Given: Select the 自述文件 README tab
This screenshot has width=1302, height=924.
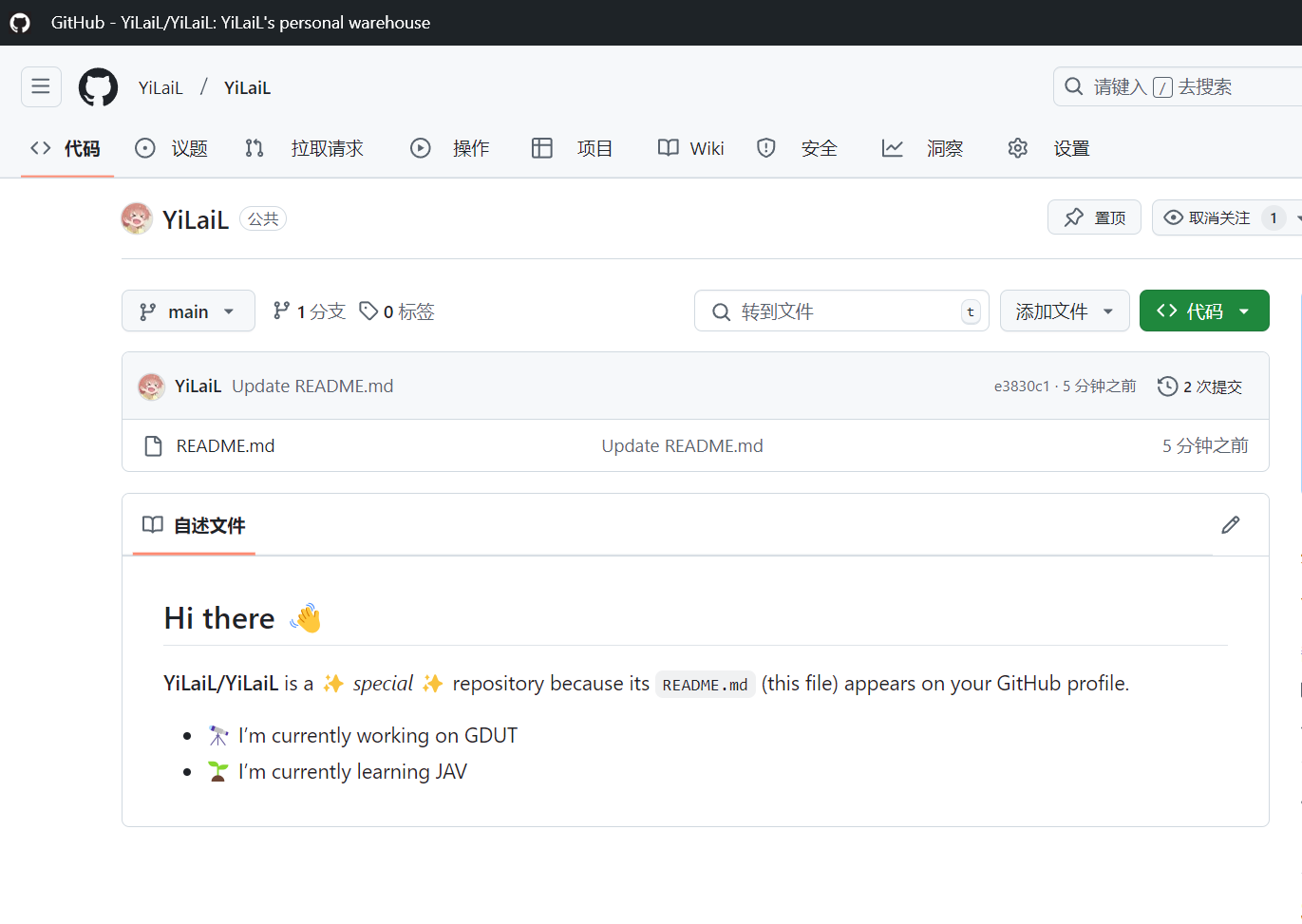Looking at the screenshot, I should click(x=194, y=525).
